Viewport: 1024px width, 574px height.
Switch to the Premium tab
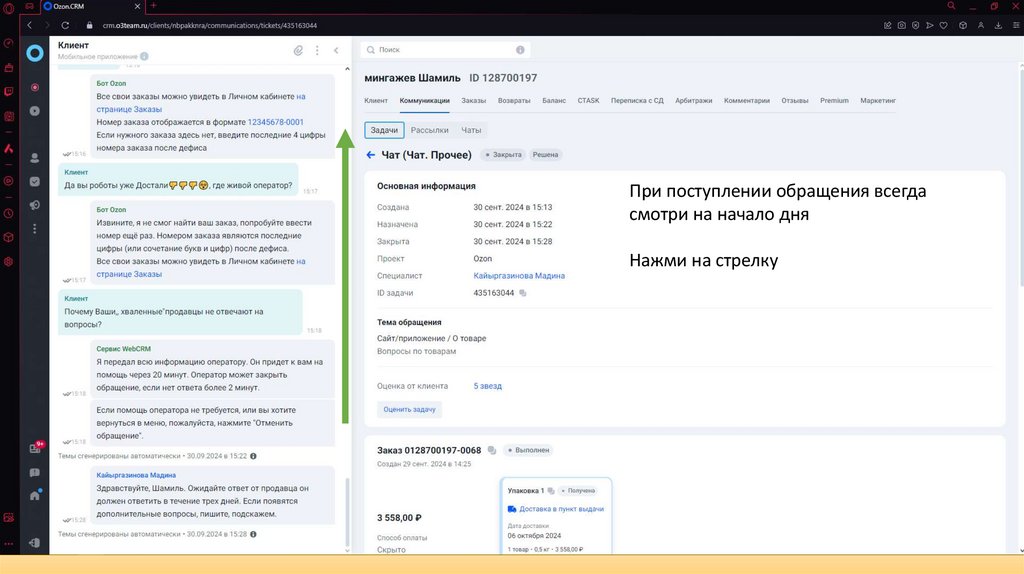pyautogui.click(x=834, y=101)
